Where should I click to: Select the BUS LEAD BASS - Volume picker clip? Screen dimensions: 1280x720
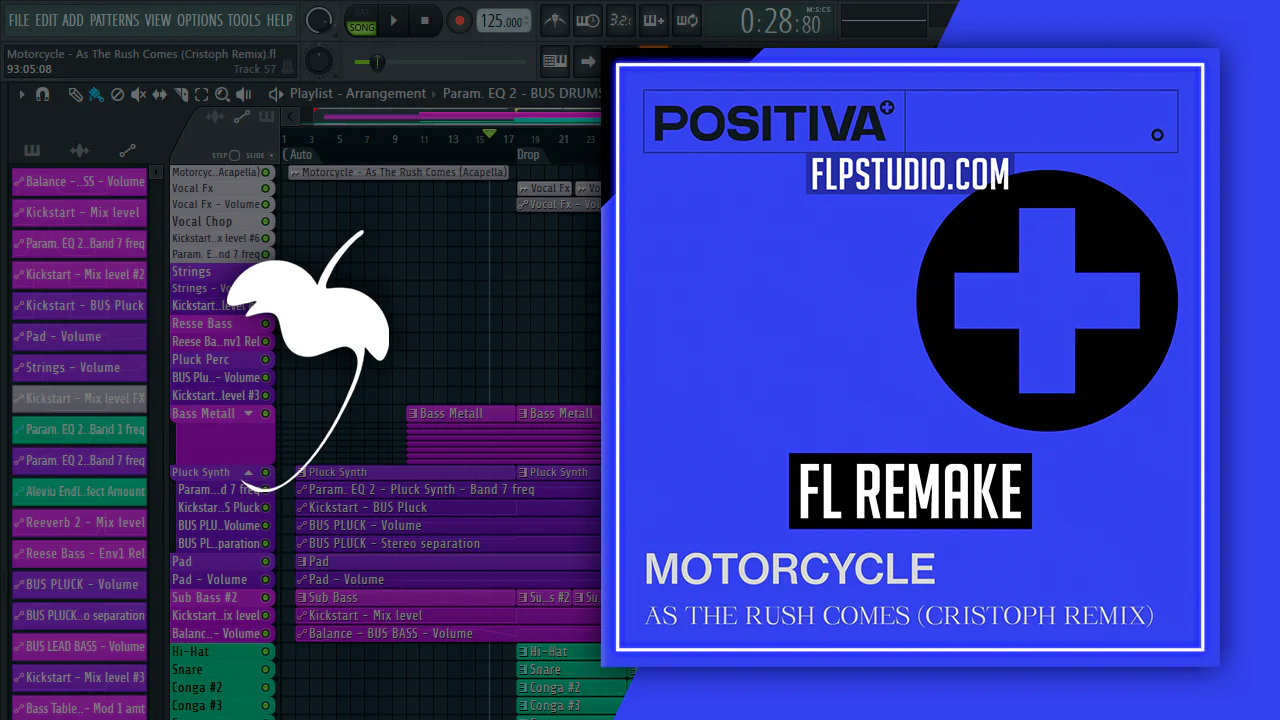[x=80, y=647]
